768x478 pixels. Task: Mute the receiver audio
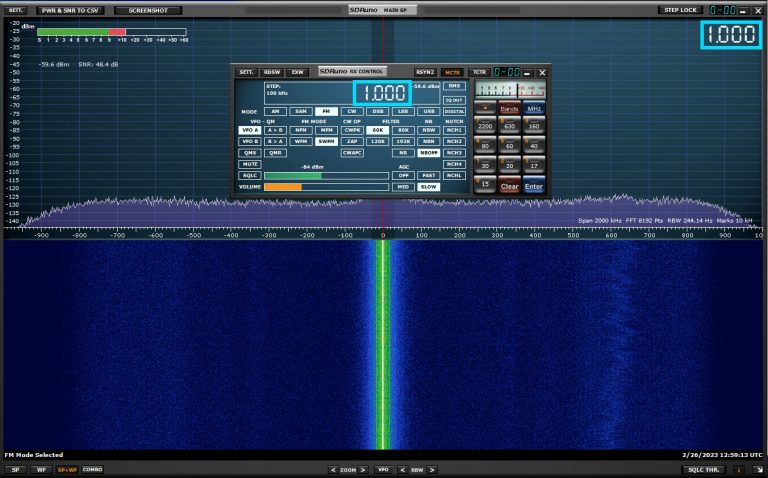pyautogui.click(x=249, y=164)
